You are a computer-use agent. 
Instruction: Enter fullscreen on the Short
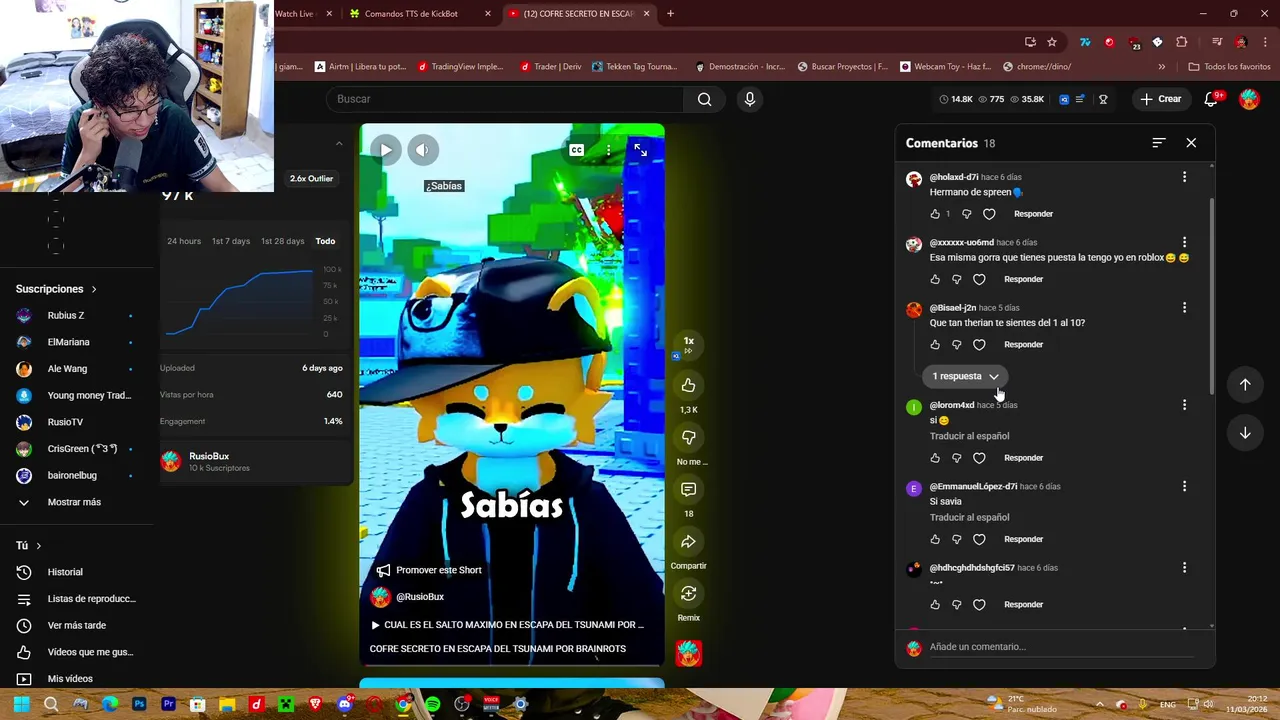(640, 150)
